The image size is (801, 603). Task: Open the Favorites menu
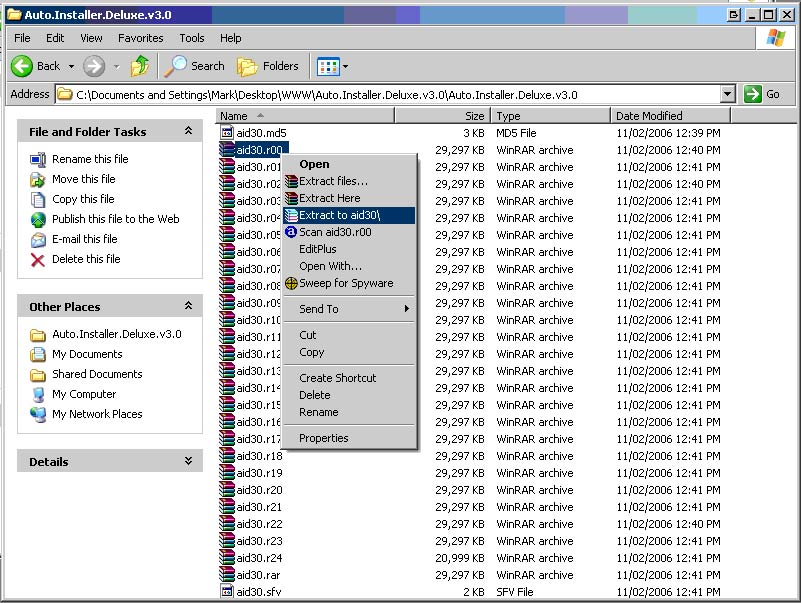[x=140, y=38]
